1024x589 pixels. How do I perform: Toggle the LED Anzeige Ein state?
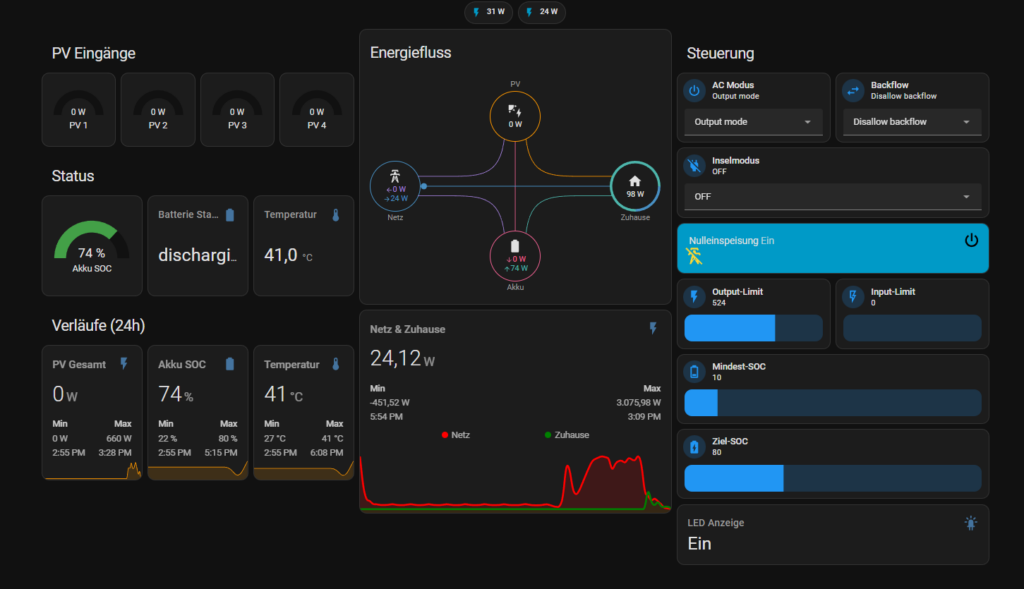[x=700, y=543]
